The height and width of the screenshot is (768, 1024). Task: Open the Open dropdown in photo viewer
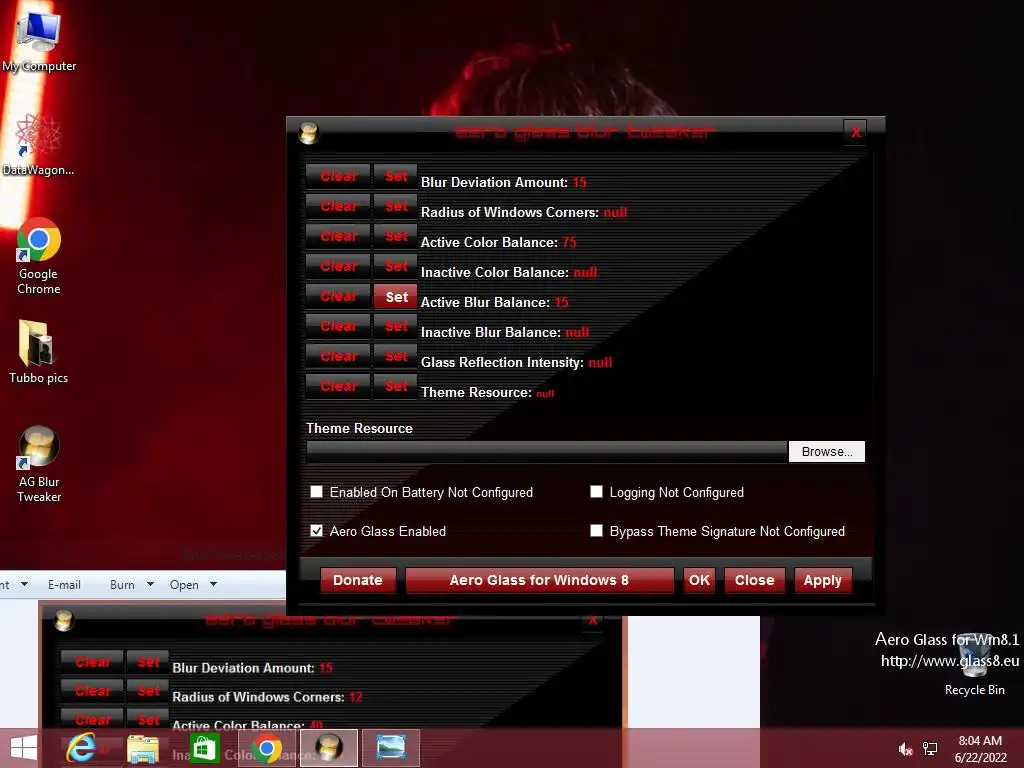click(193, 584)
